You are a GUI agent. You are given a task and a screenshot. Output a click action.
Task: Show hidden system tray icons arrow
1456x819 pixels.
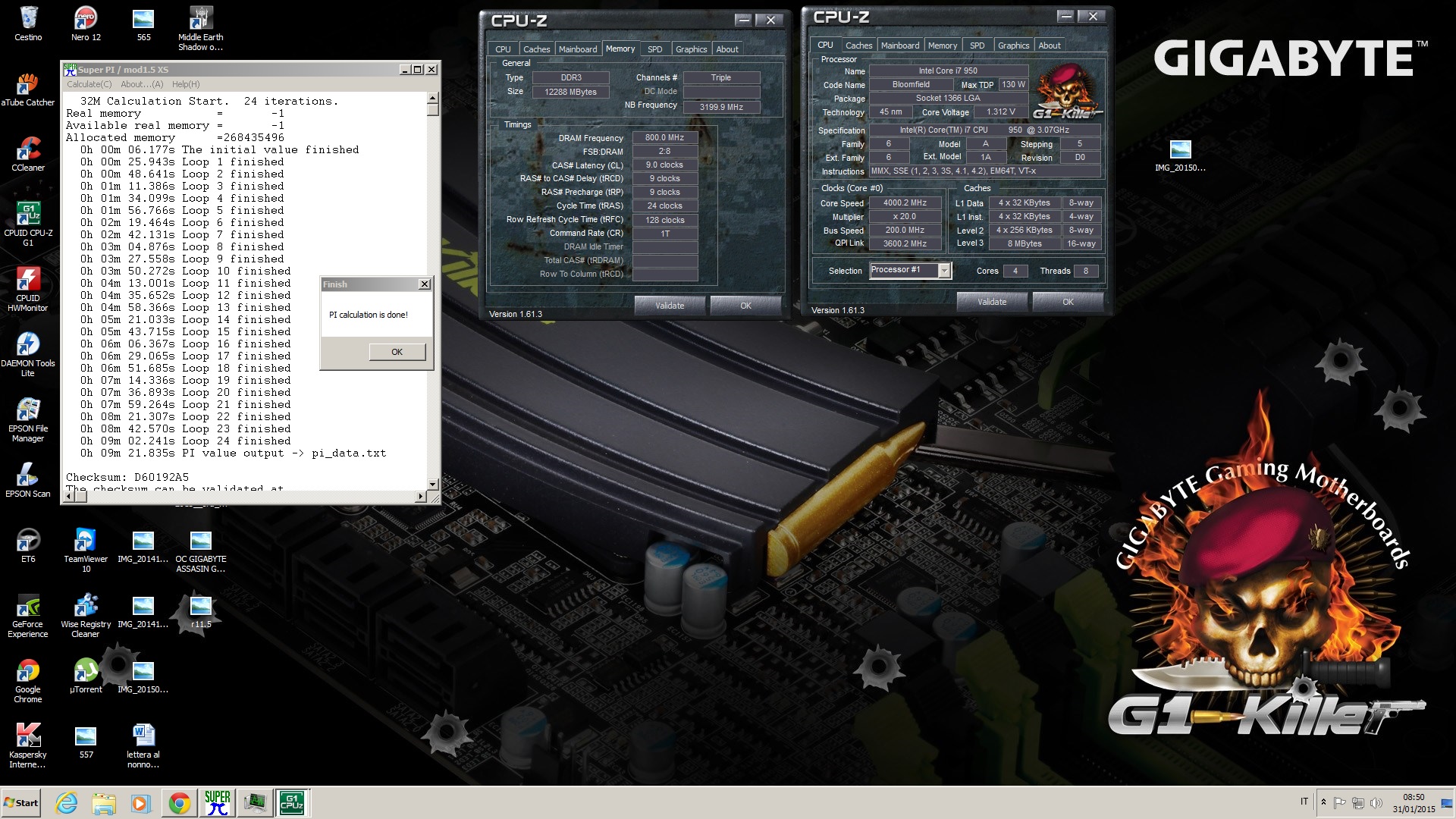(1323, 802)
